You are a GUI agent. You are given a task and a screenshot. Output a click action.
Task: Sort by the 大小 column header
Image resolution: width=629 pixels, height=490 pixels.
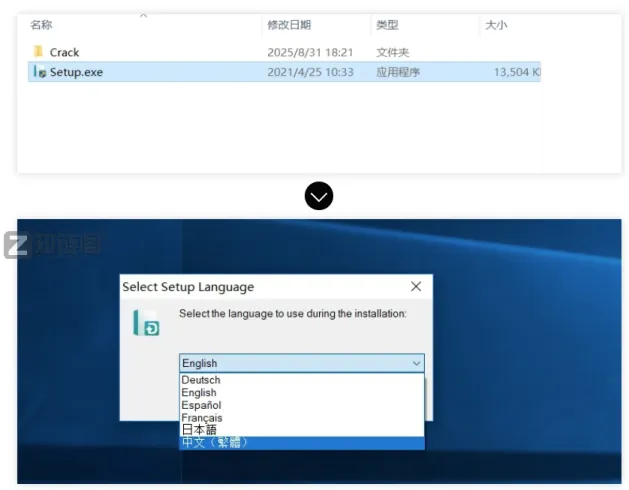click(x=496, y=25)
